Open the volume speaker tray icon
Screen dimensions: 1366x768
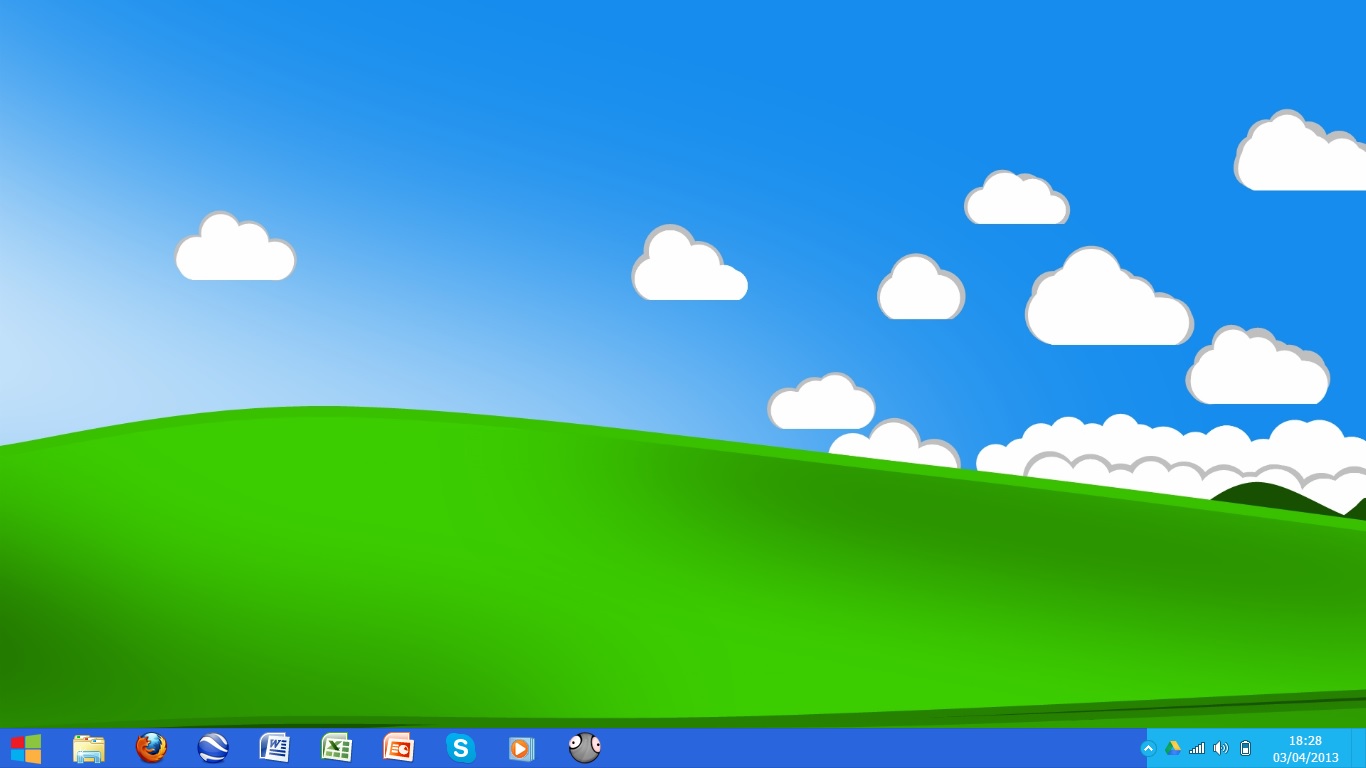[1221, 748]
